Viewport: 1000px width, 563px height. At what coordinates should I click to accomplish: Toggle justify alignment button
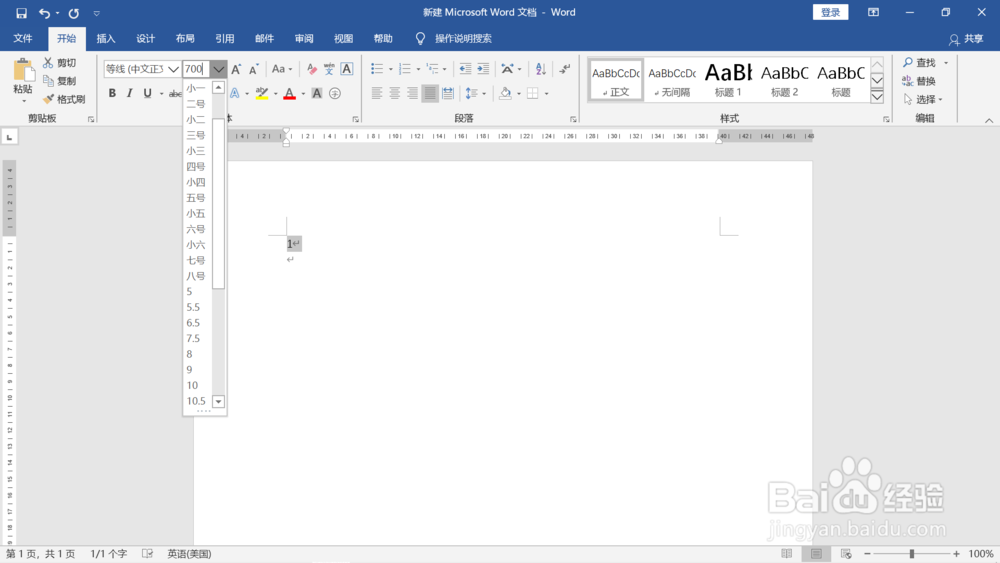click(x=430, y=94)
